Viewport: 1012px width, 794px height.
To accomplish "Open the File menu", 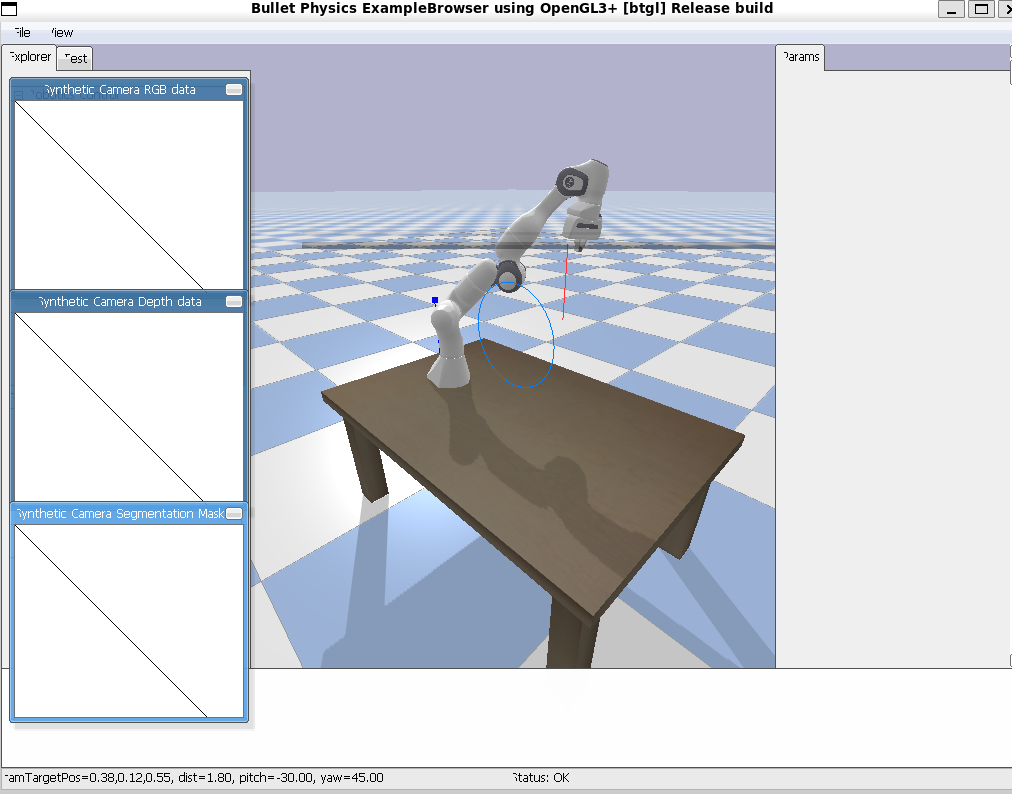I will coord(22,32).
